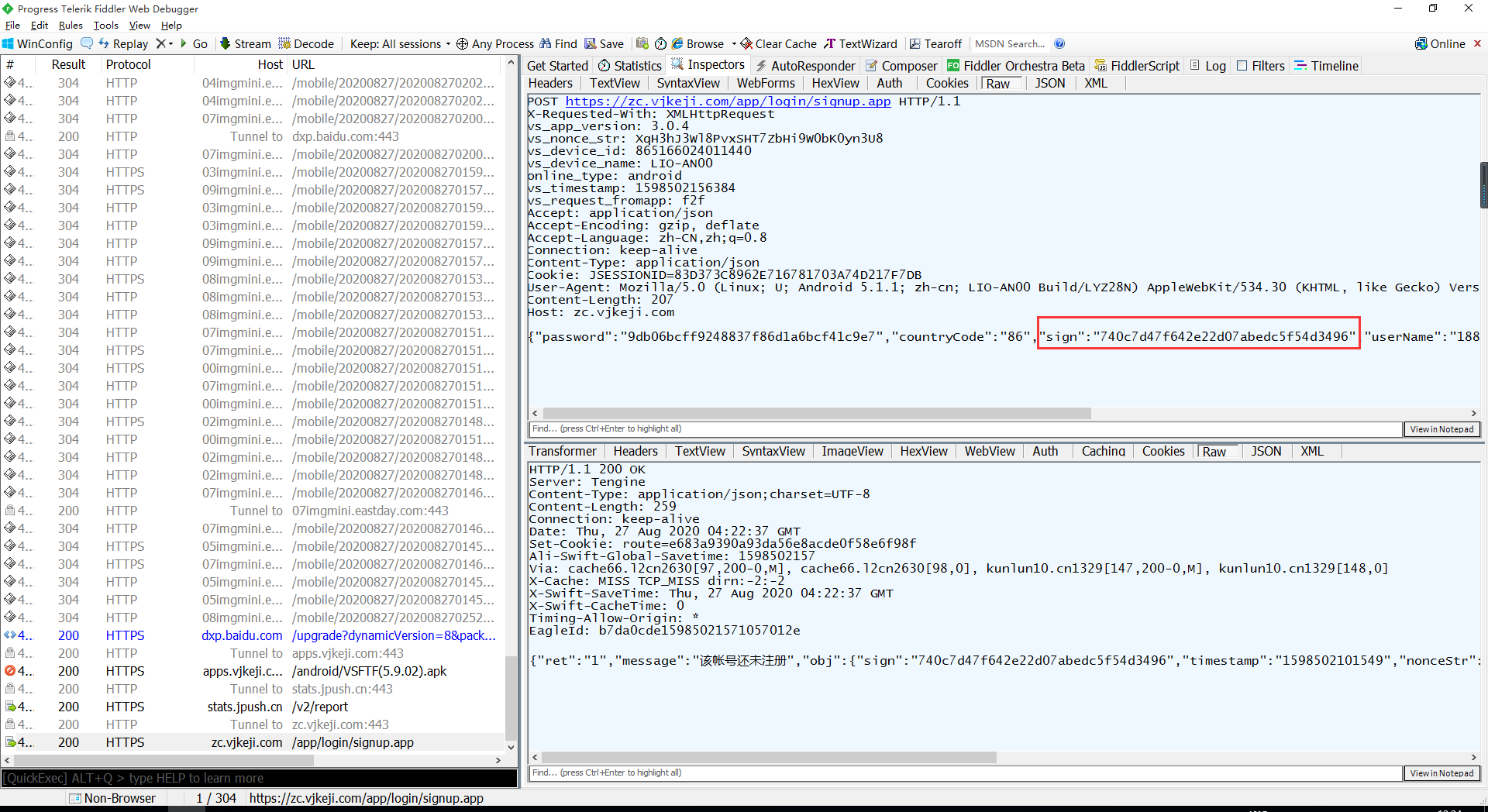The width and height of the screenshot is (1488, 812).
Task: Expand the Remove sessions dropdown arrow
Action: pyautogui.click(x=170, y=43)
